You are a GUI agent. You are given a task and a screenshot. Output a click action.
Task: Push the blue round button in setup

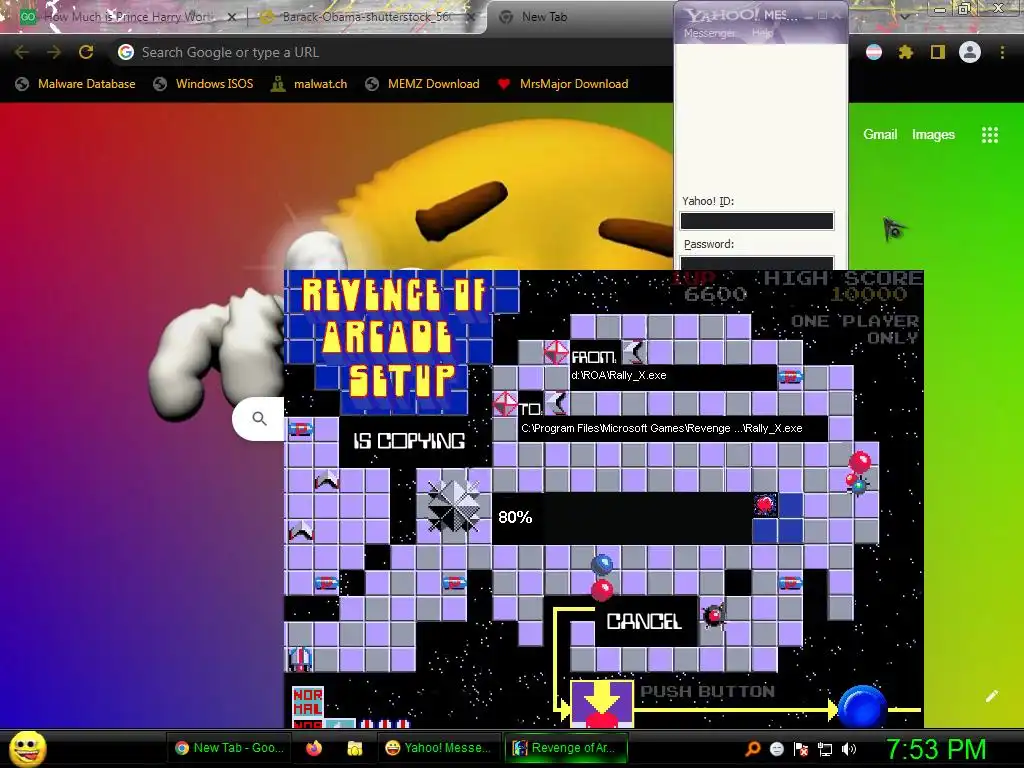pyautogui.click(x=862, y=707)
